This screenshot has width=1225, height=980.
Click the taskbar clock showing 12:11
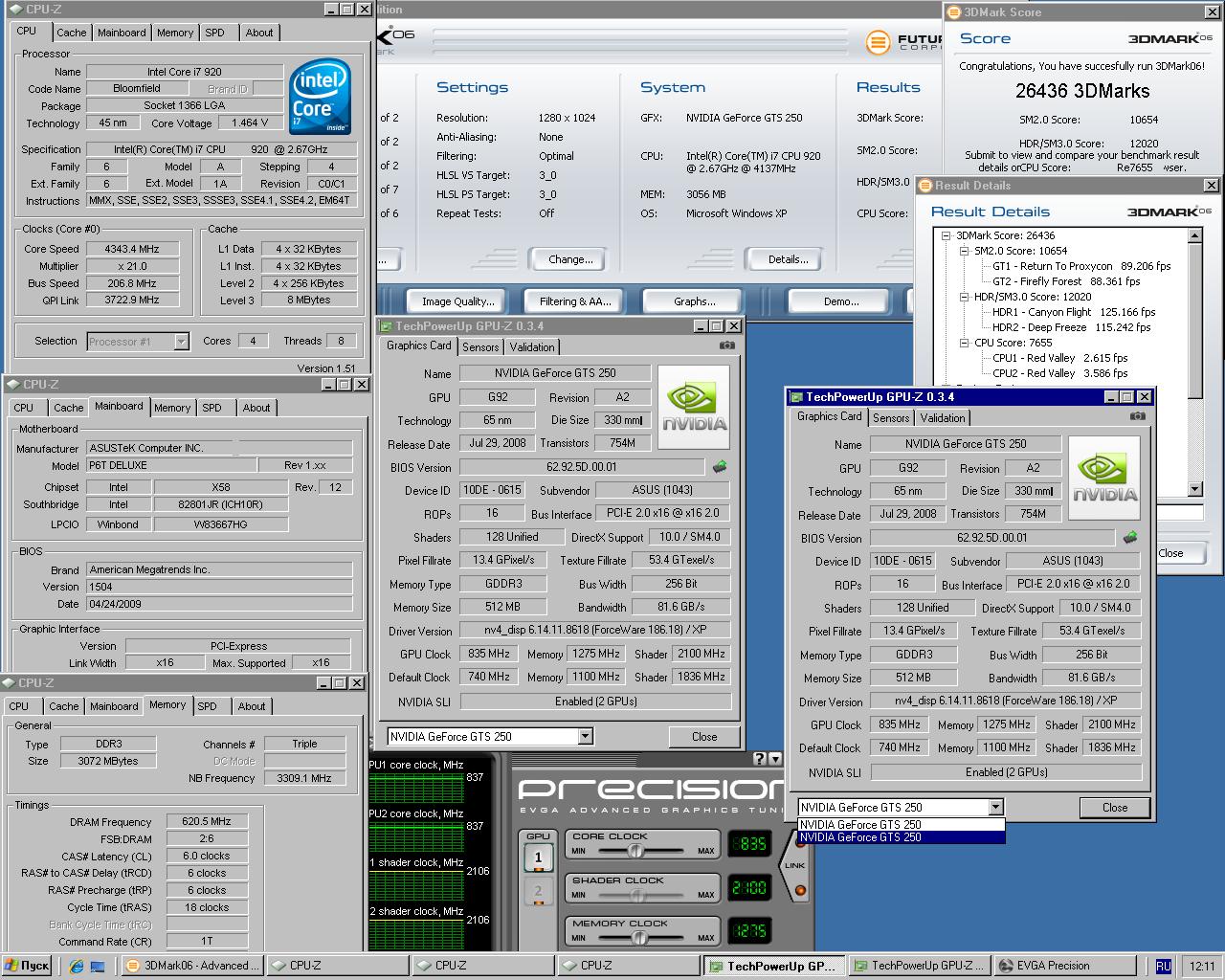(x=1201, y=967)
